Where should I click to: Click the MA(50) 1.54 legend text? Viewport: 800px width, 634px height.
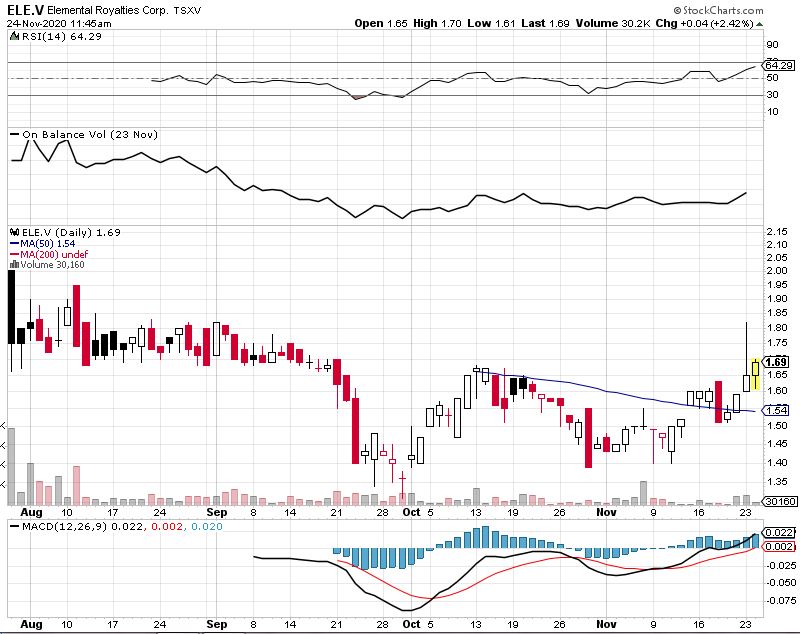[47, 244]
